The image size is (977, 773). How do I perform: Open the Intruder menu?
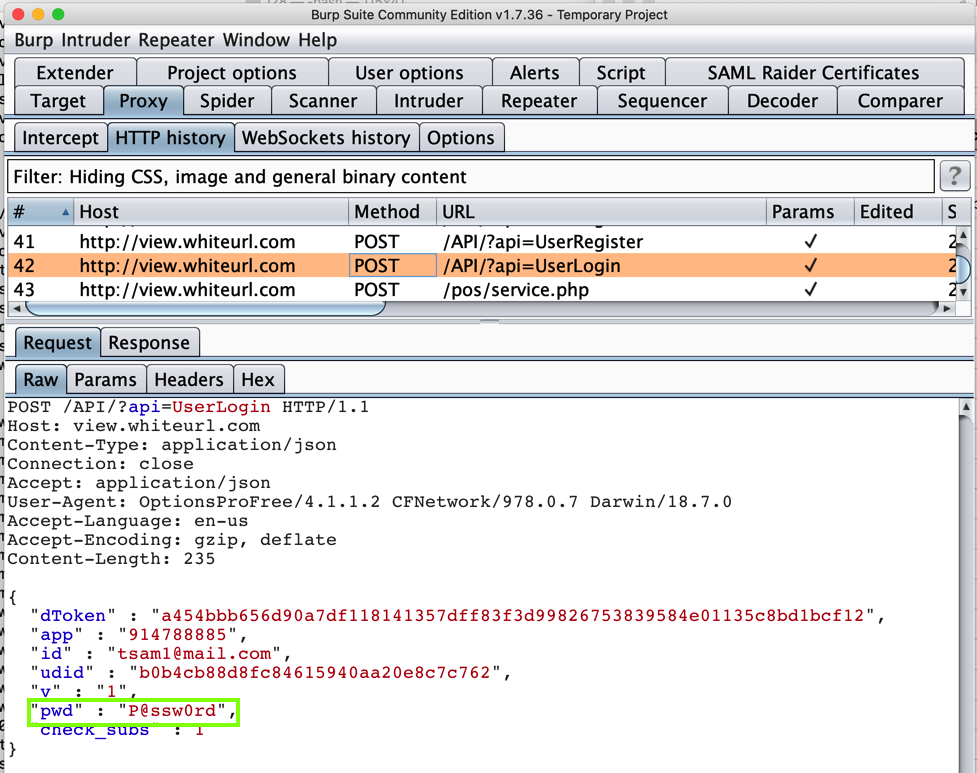pyautogui.click(x=97, y=40)
